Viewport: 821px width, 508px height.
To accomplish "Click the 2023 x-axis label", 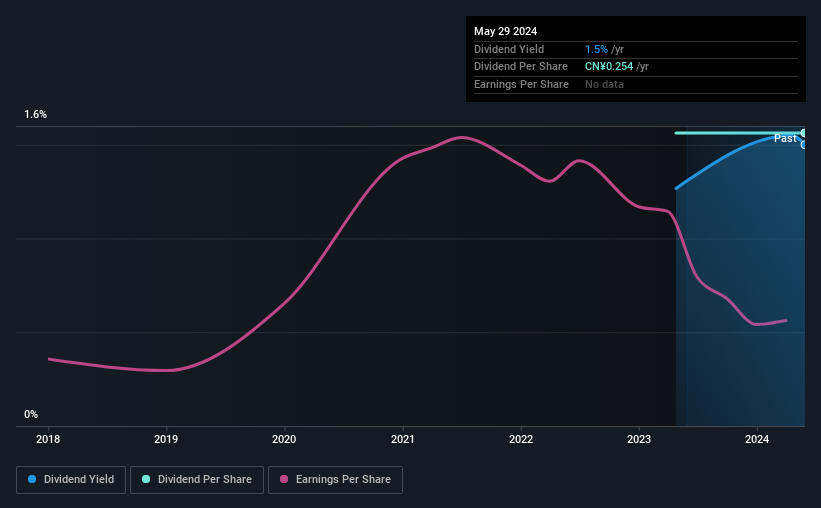I will point(639,439).
